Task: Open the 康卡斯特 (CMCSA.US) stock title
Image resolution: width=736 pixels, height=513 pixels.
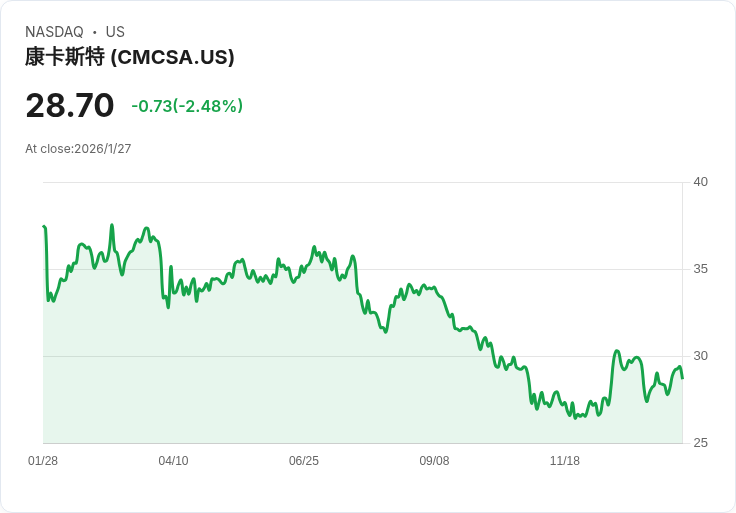Action: click(x=129, y=57)
